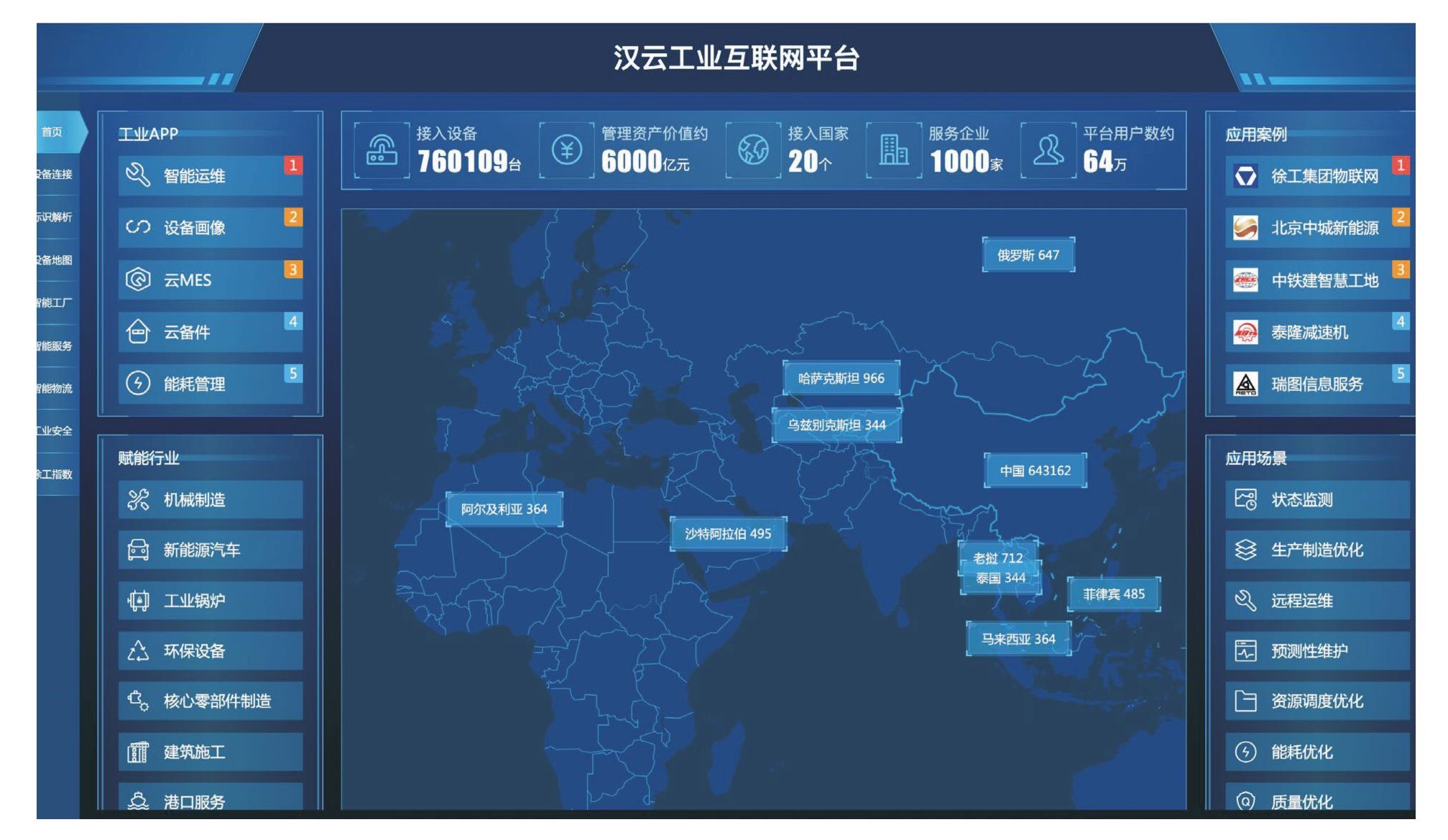Viewport: 1448px width, 840px height.
Task: Click the 接入设备 router icon
Action: tap(382, 150)
